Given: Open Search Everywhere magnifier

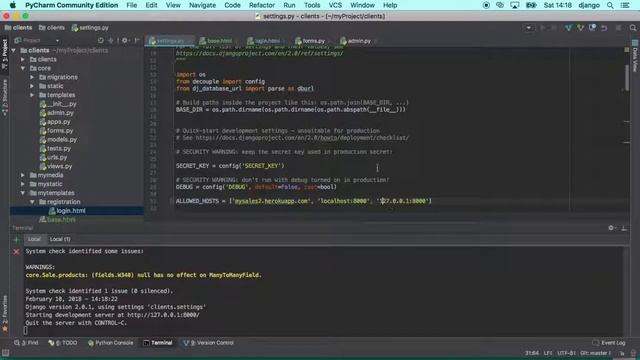Looking at the screenshot, I should 633,28.
